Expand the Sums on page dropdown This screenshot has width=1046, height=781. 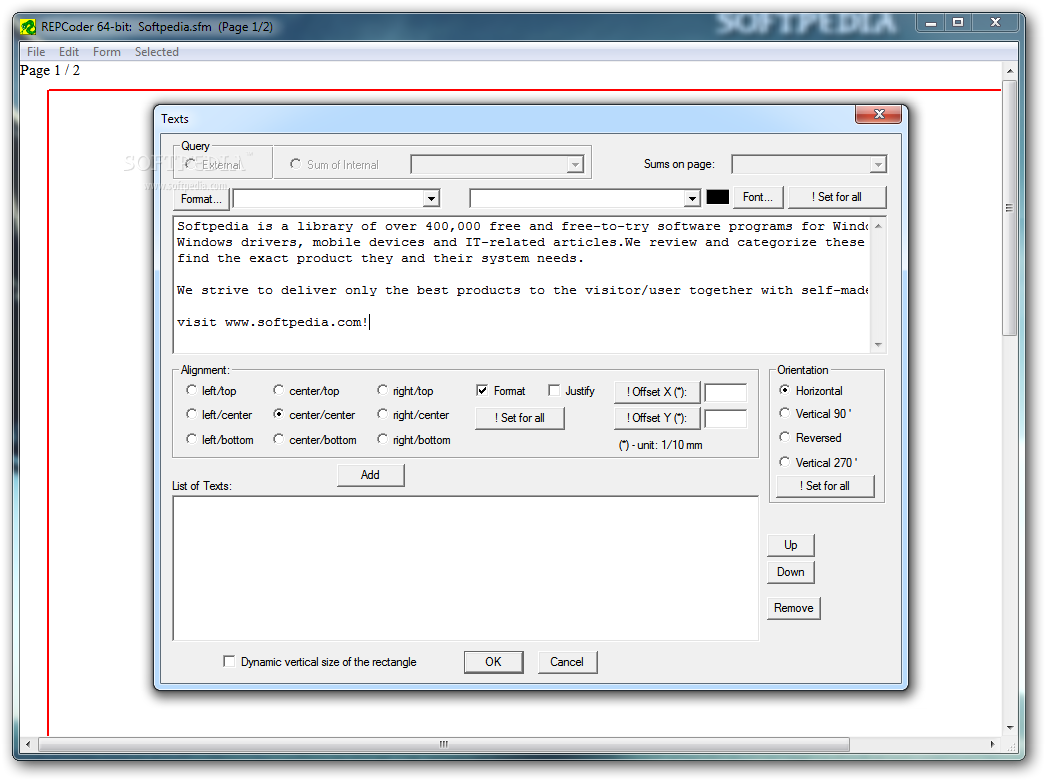click(x=878, y=165)
